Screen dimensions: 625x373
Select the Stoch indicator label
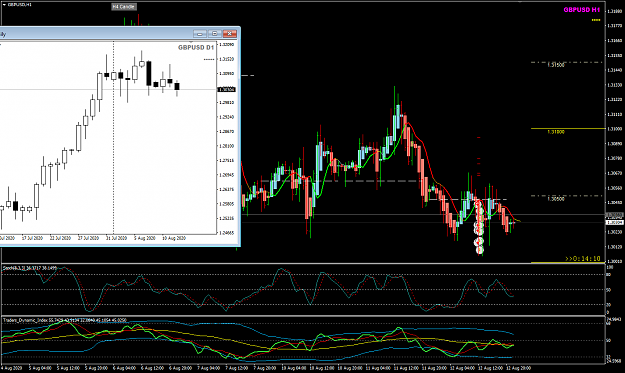(x=29, y=268)
